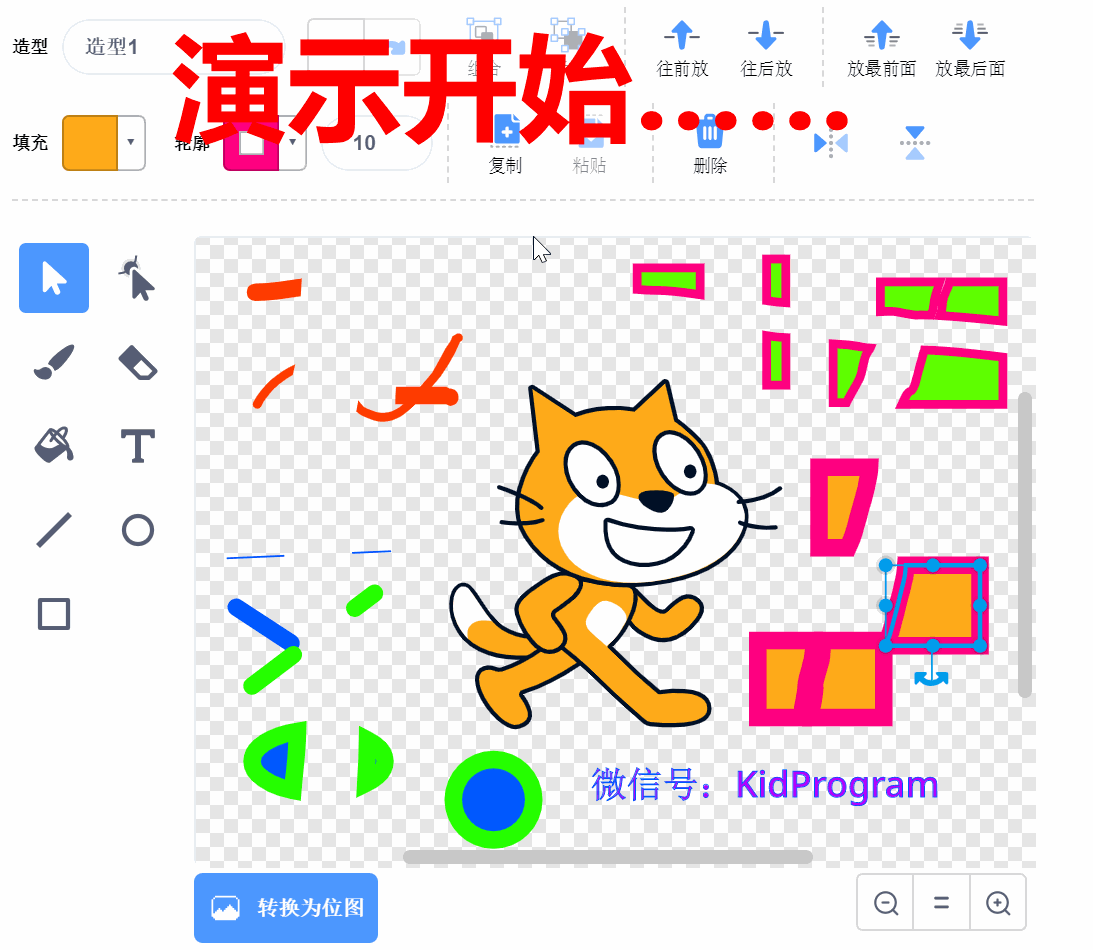1093x950 pixels.
Task: Click the Scratch cat on canvas
Action: click(x=616, y=554)
